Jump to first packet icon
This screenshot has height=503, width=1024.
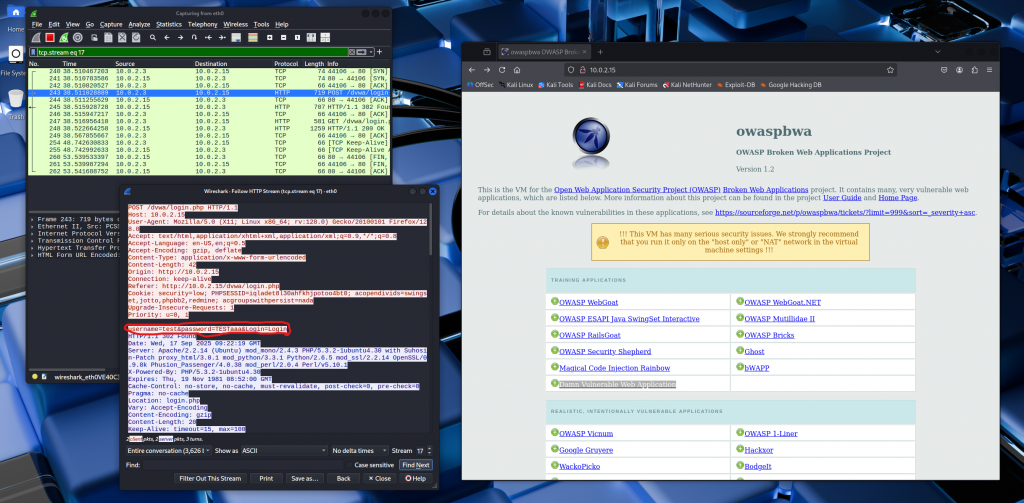(x=208, y=37)
